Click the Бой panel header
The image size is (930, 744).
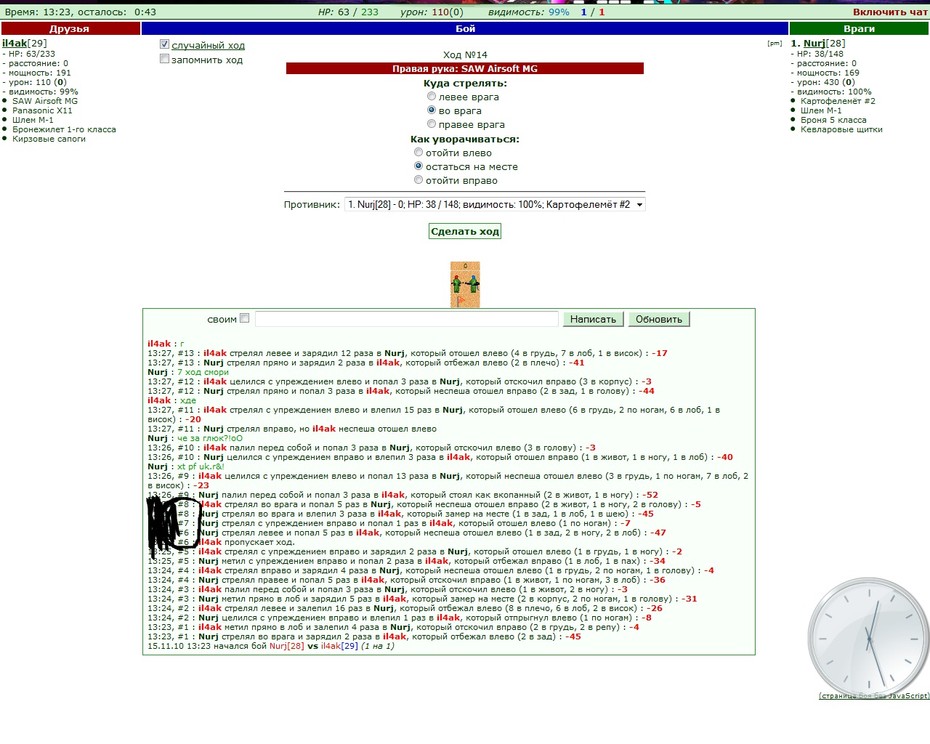pyautogui.click(x=465, y=28)
